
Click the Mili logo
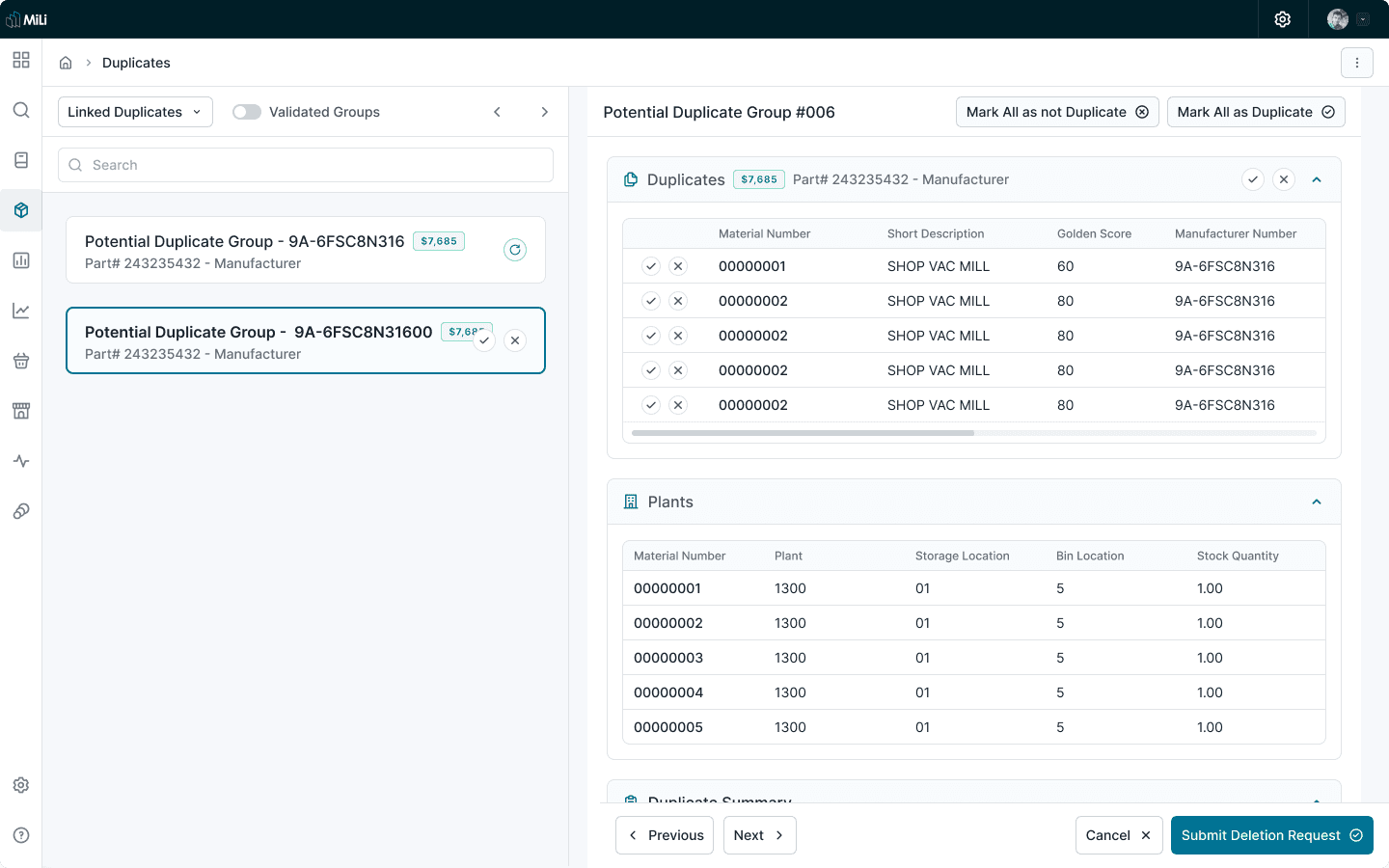[26, 19]
